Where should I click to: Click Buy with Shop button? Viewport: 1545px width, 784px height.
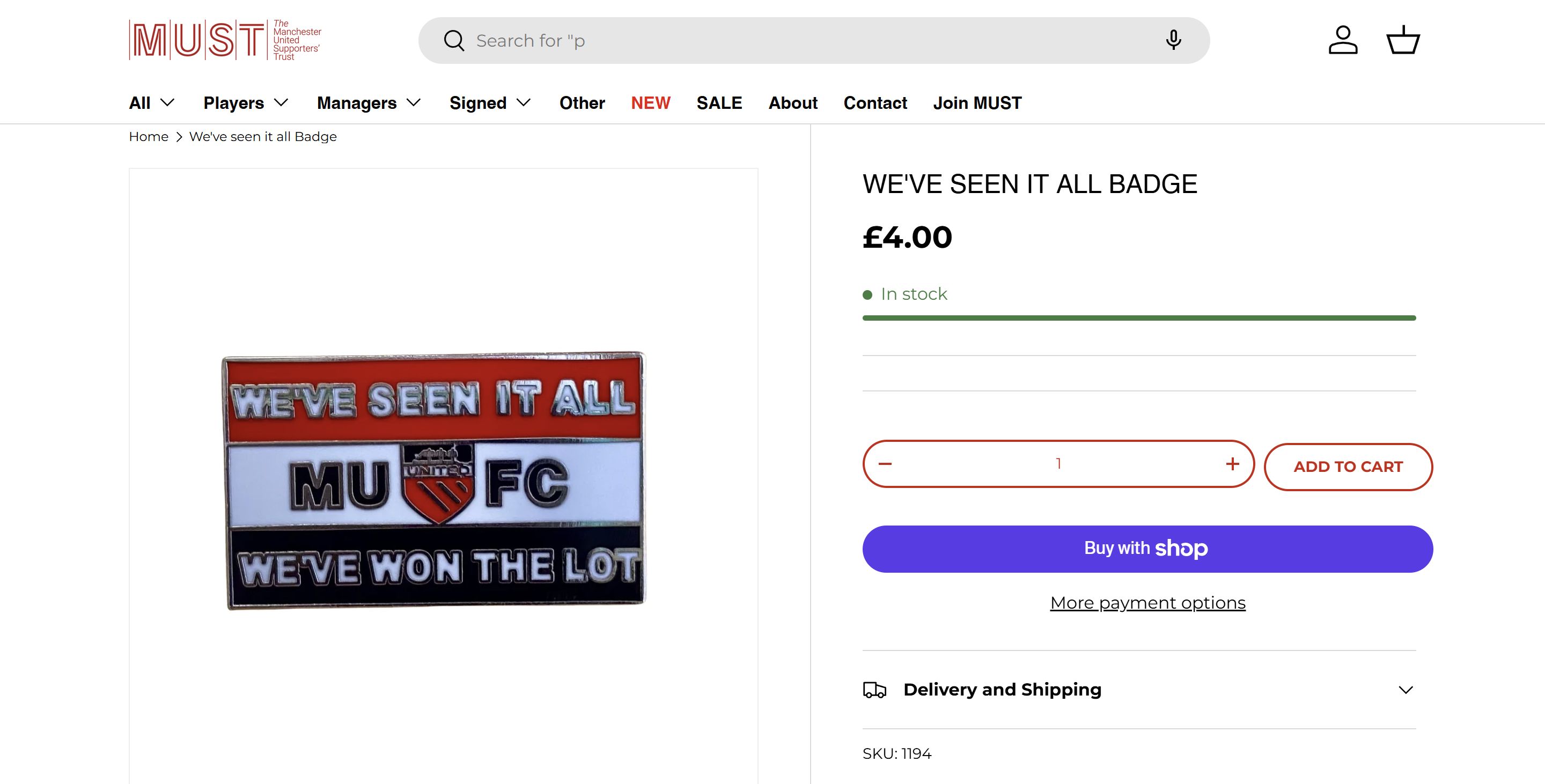(1147, 549)
